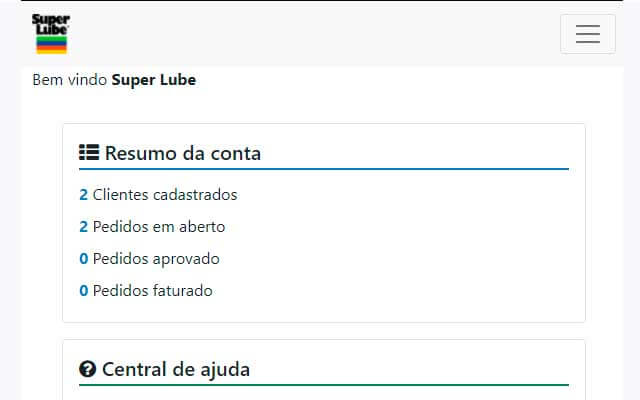The width and height of the screenshot is (640, 400).
Task: Click the Resumo da conta heading
Action: [182, 153]
